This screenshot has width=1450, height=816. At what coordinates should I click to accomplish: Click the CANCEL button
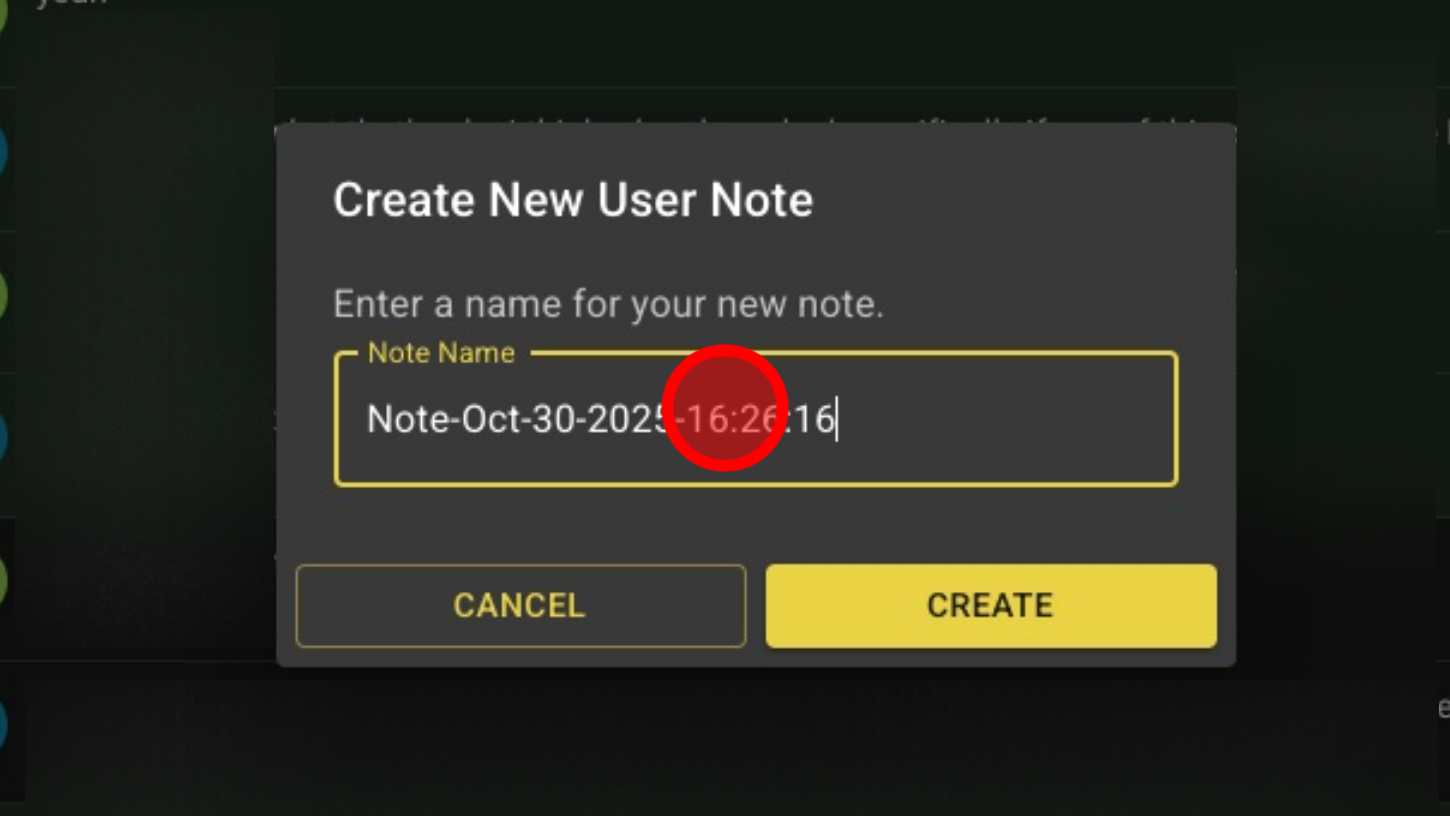coord(520,605)
